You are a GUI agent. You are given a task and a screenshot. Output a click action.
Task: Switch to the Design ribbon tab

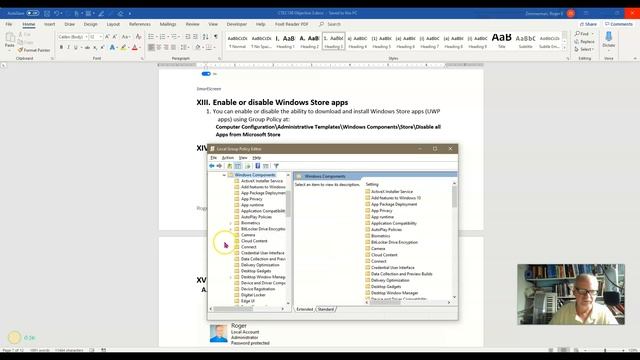click(x=90, y=24)
